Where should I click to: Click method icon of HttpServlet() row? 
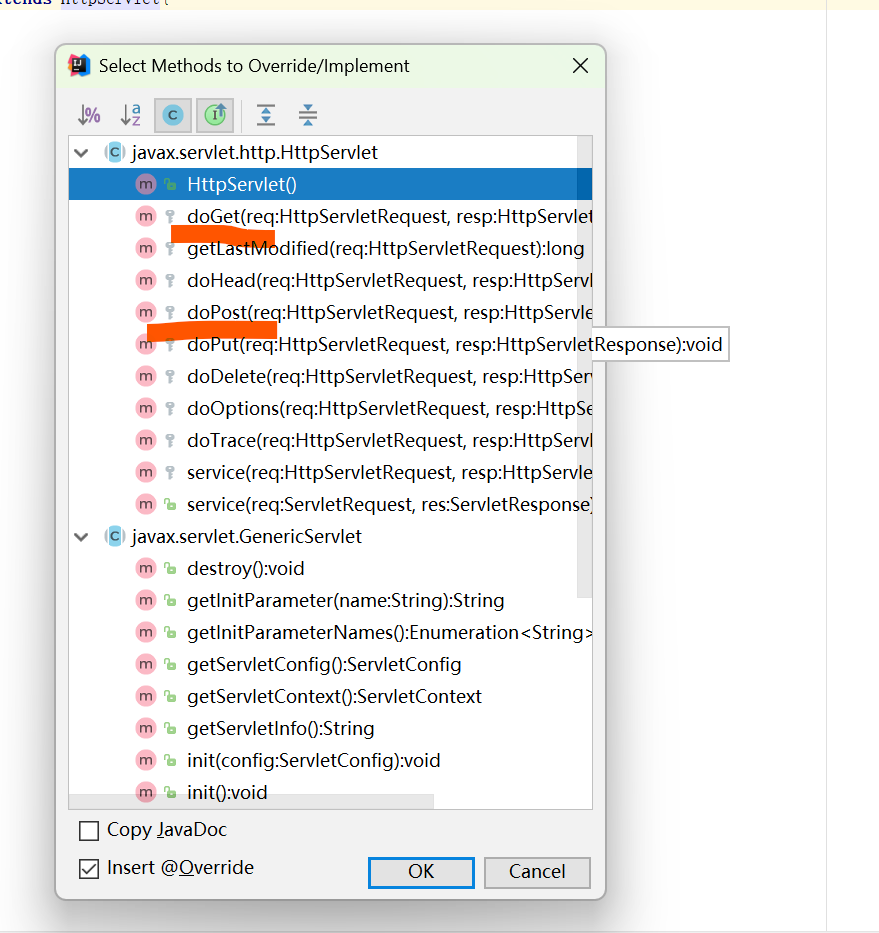tap(146, 184)
